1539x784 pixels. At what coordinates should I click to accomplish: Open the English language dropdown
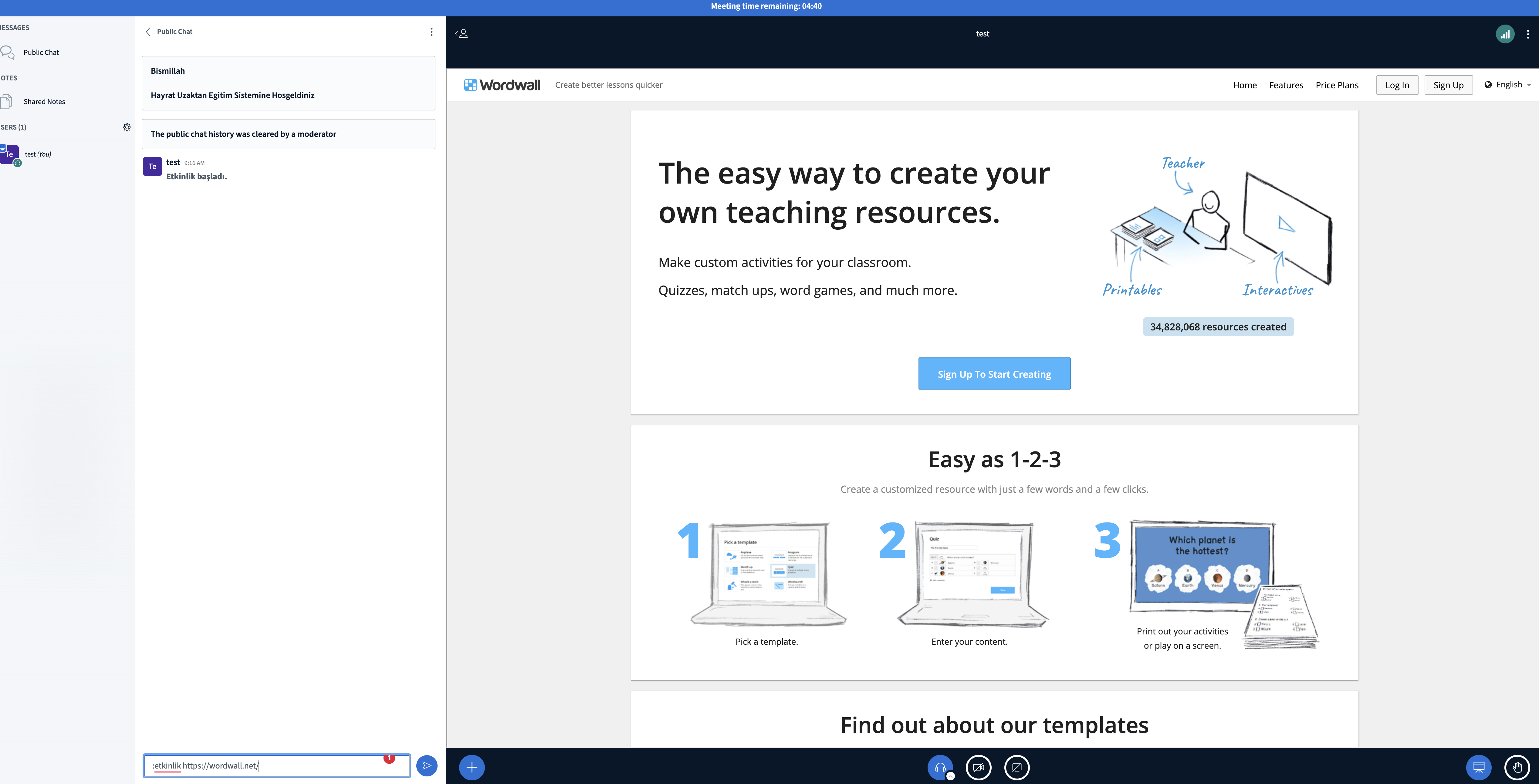(x=1508, y=84)
